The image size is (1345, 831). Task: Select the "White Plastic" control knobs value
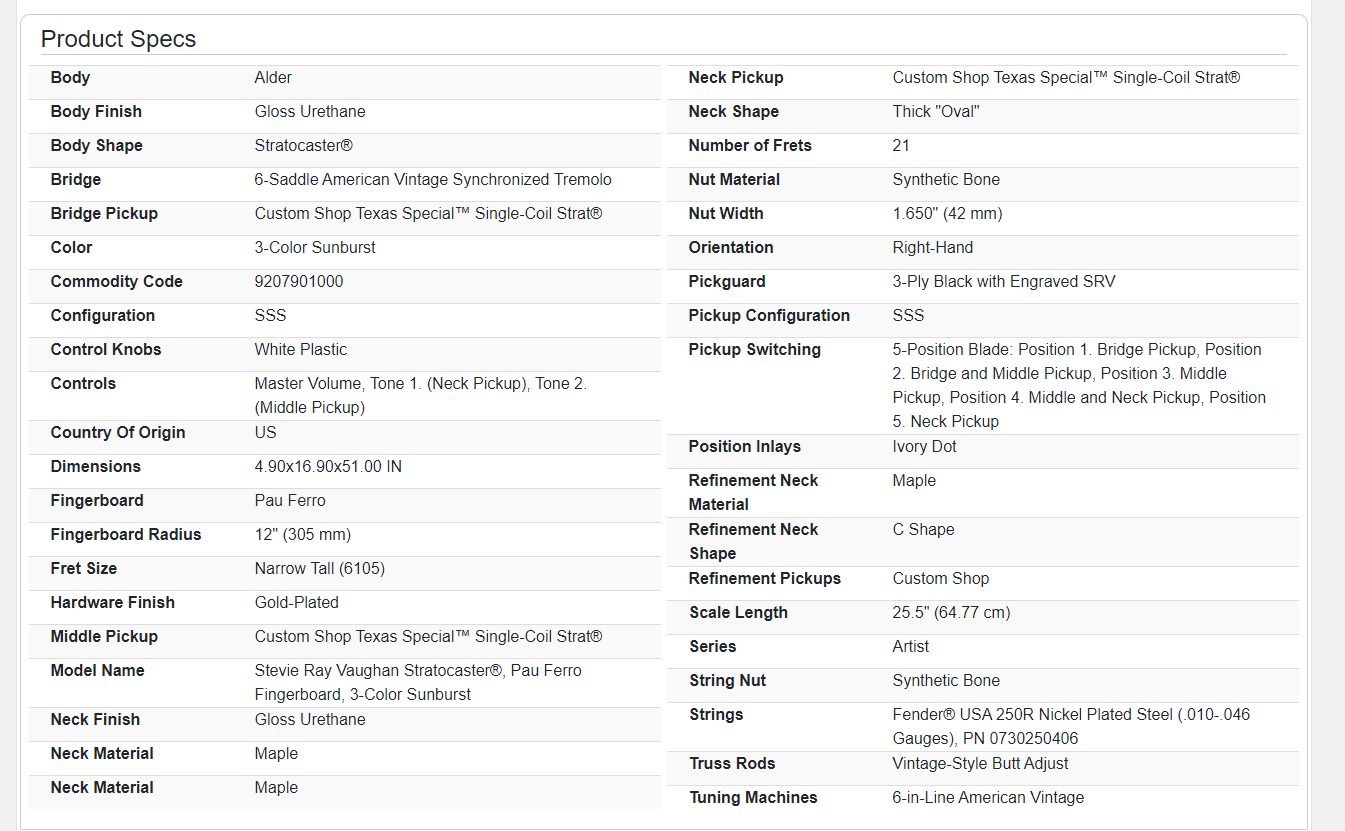[x=300, y=350]
